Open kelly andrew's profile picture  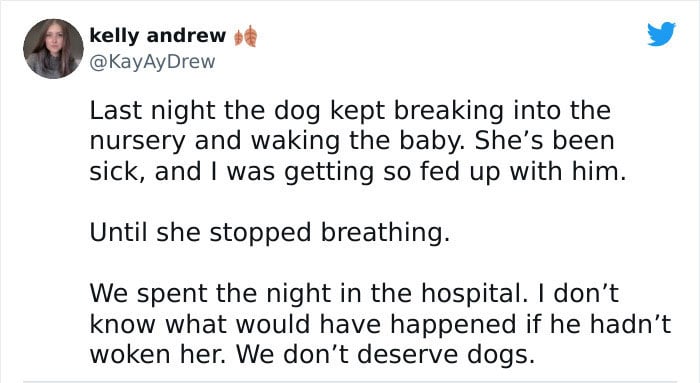coord(53,49)
